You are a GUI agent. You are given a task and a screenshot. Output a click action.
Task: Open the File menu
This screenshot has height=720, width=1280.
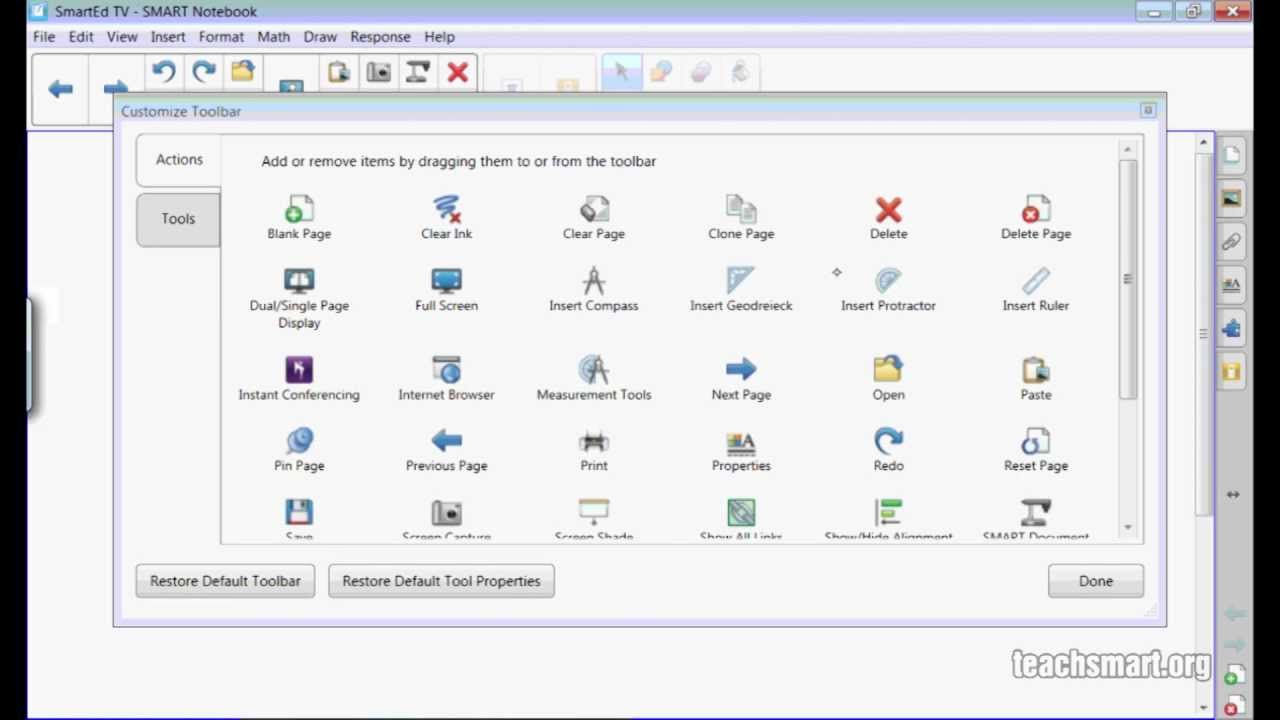44,37
